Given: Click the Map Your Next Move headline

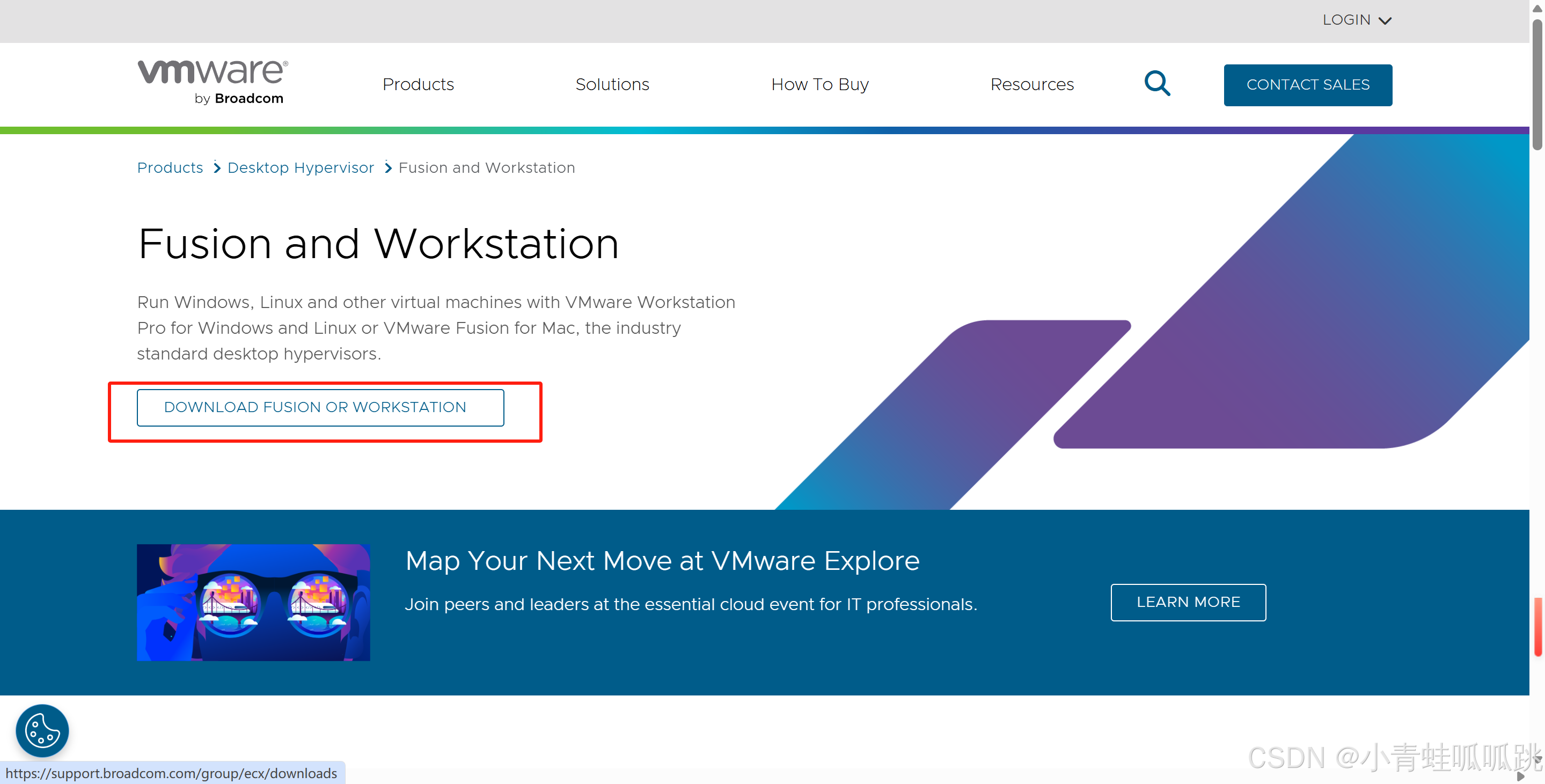Looking at the screenshot, I should click(663, 561).
